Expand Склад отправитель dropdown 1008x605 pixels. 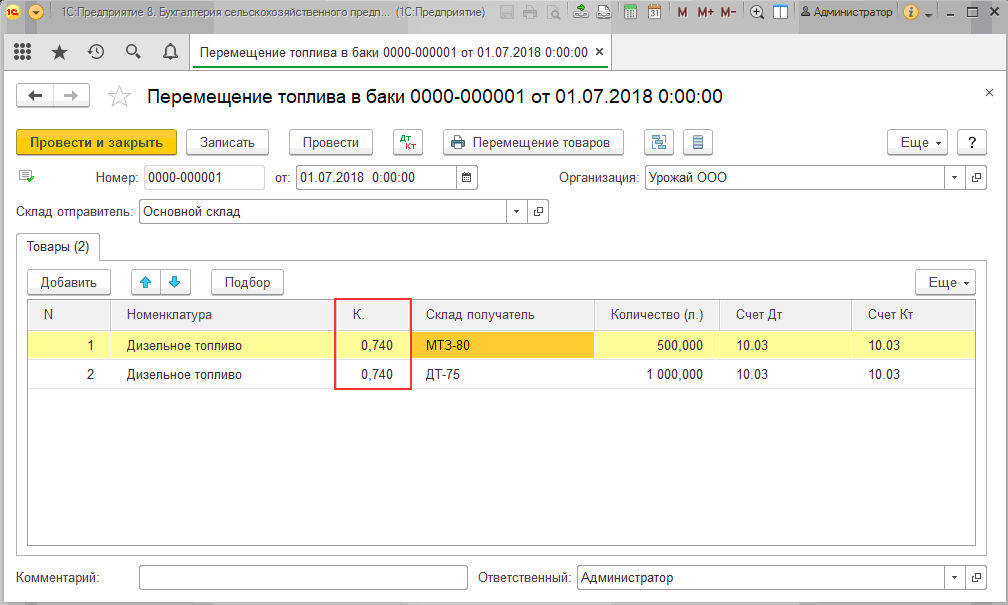tap(516, 212)
